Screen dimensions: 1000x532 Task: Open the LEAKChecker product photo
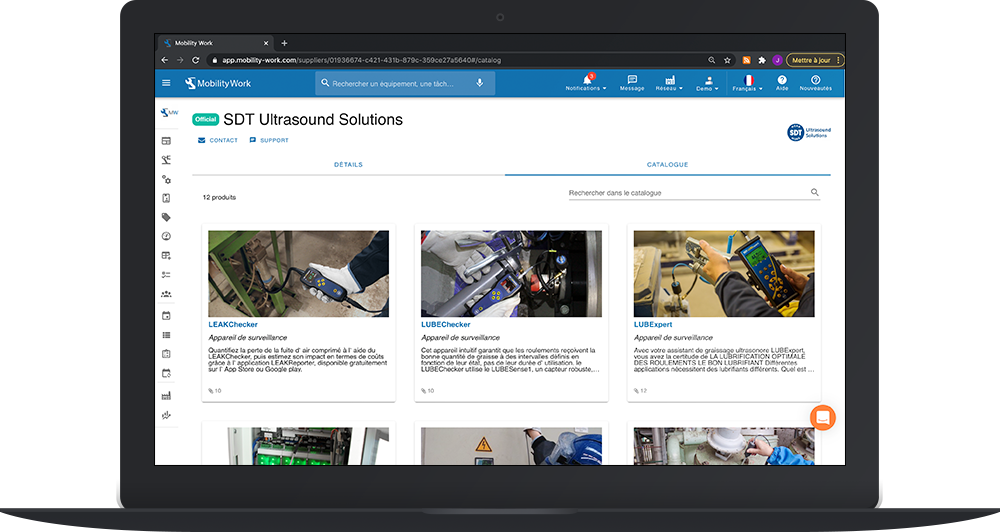pyautogui.click(x=298, y=274)
